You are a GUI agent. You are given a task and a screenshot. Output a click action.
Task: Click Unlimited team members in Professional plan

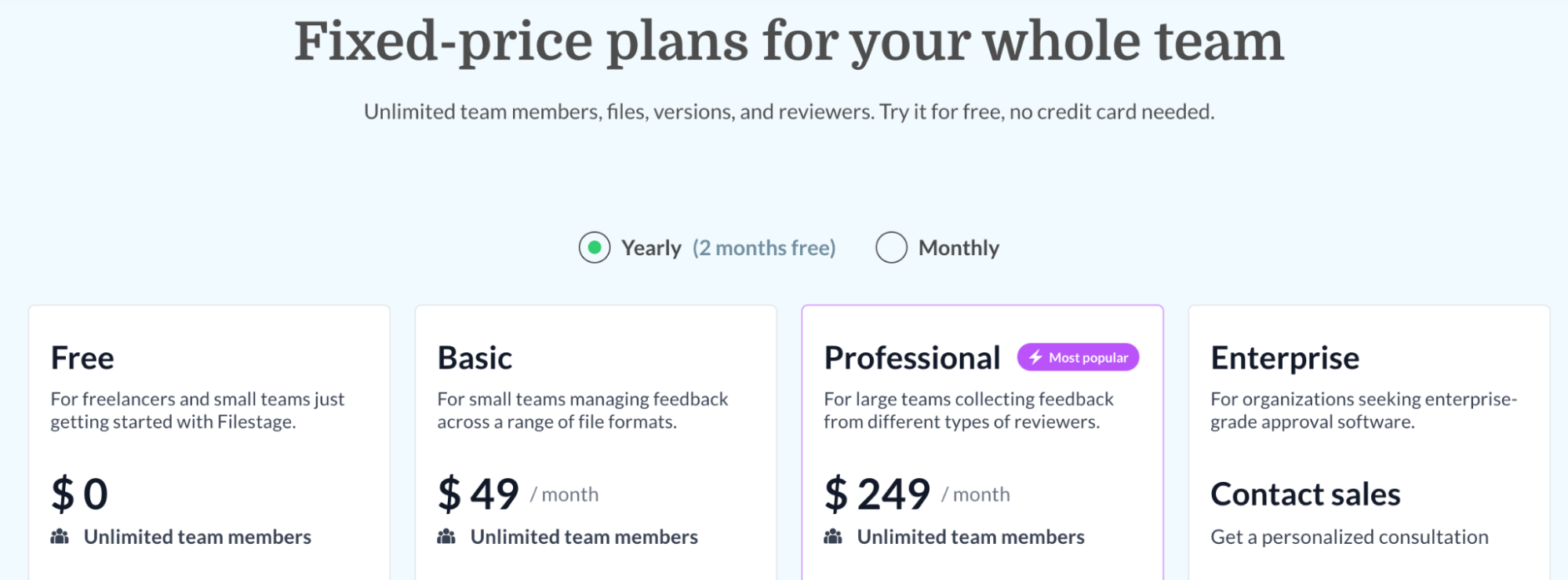[970, 537]
